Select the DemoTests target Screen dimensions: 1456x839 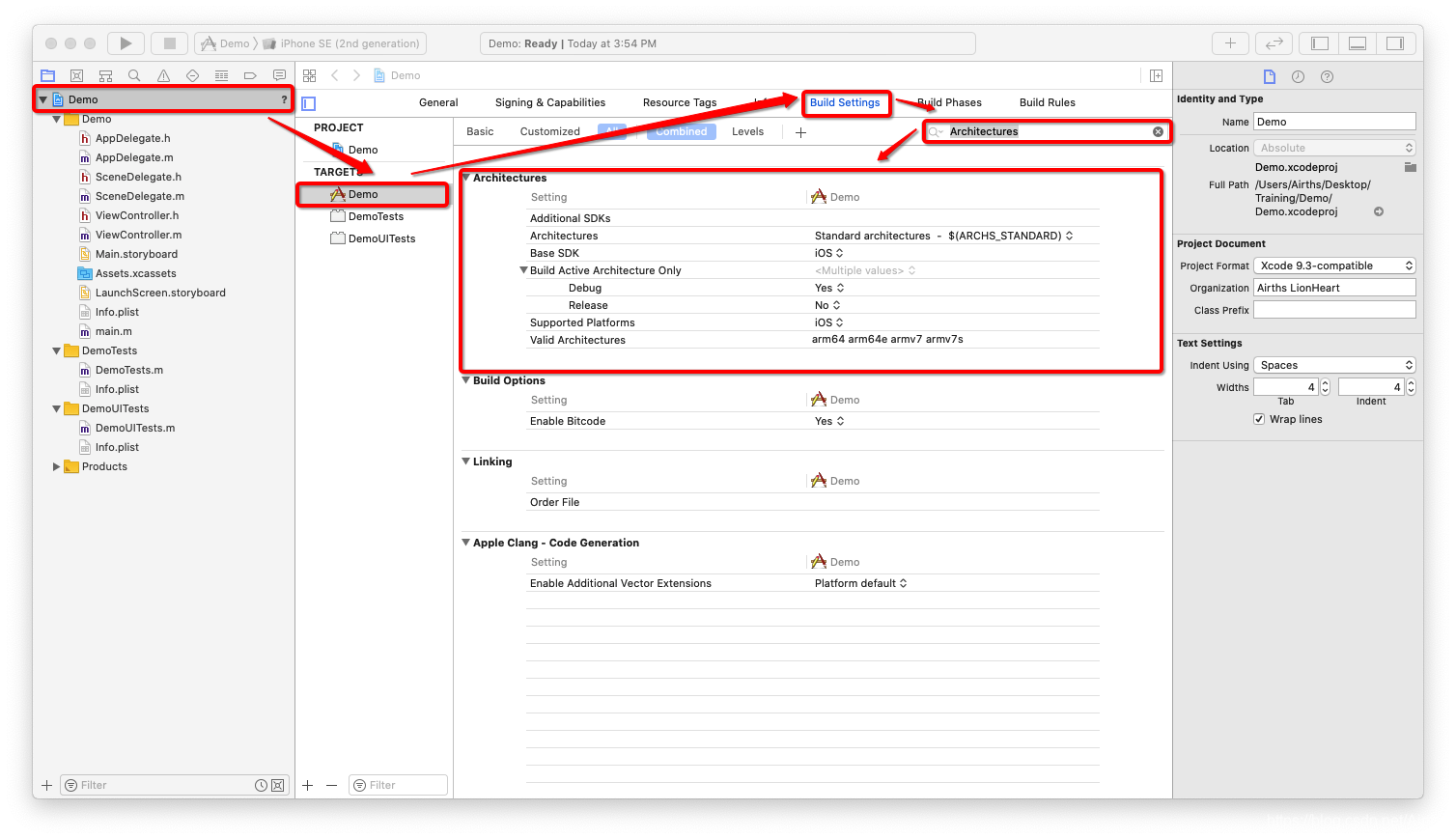[375, 216]
